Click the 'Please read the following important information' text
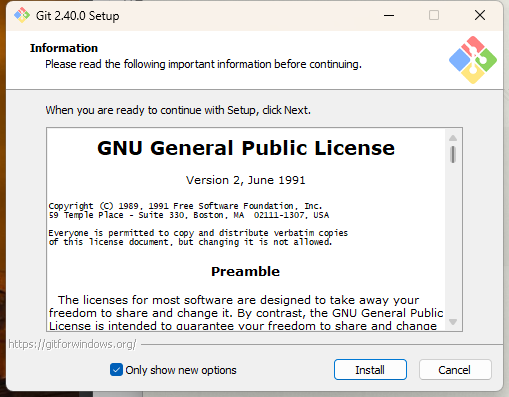This screenshot has height=397, width=509. (203, 64)
